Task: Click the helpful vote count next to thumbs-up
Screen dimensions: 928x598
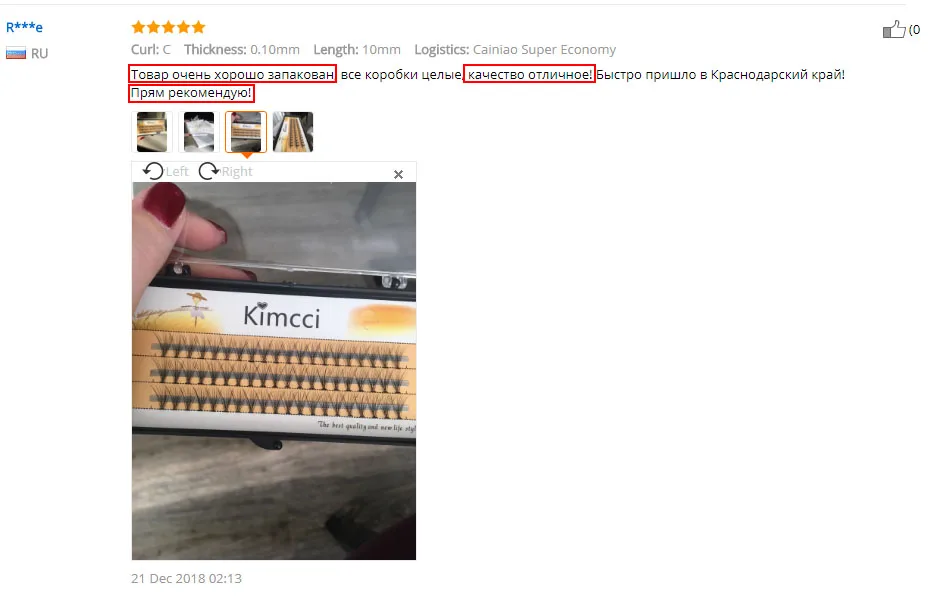Action: [x=914, y=29]
